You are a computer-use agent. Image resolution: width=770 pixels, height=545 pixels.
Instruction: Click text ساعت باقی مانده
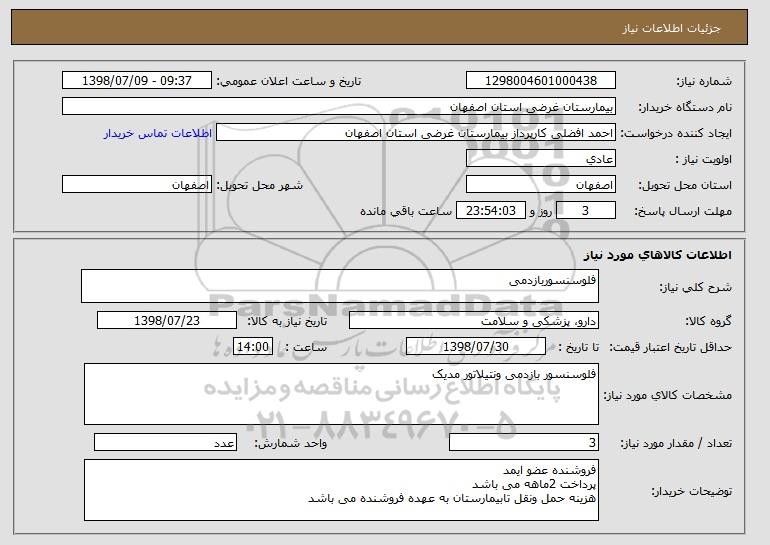pos(406,212)
